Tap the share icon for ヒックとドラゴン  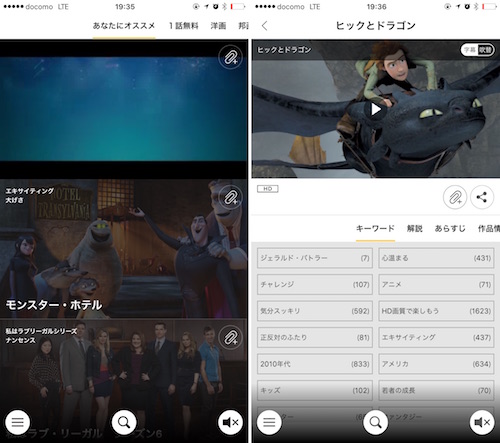(x=482, y=197)
